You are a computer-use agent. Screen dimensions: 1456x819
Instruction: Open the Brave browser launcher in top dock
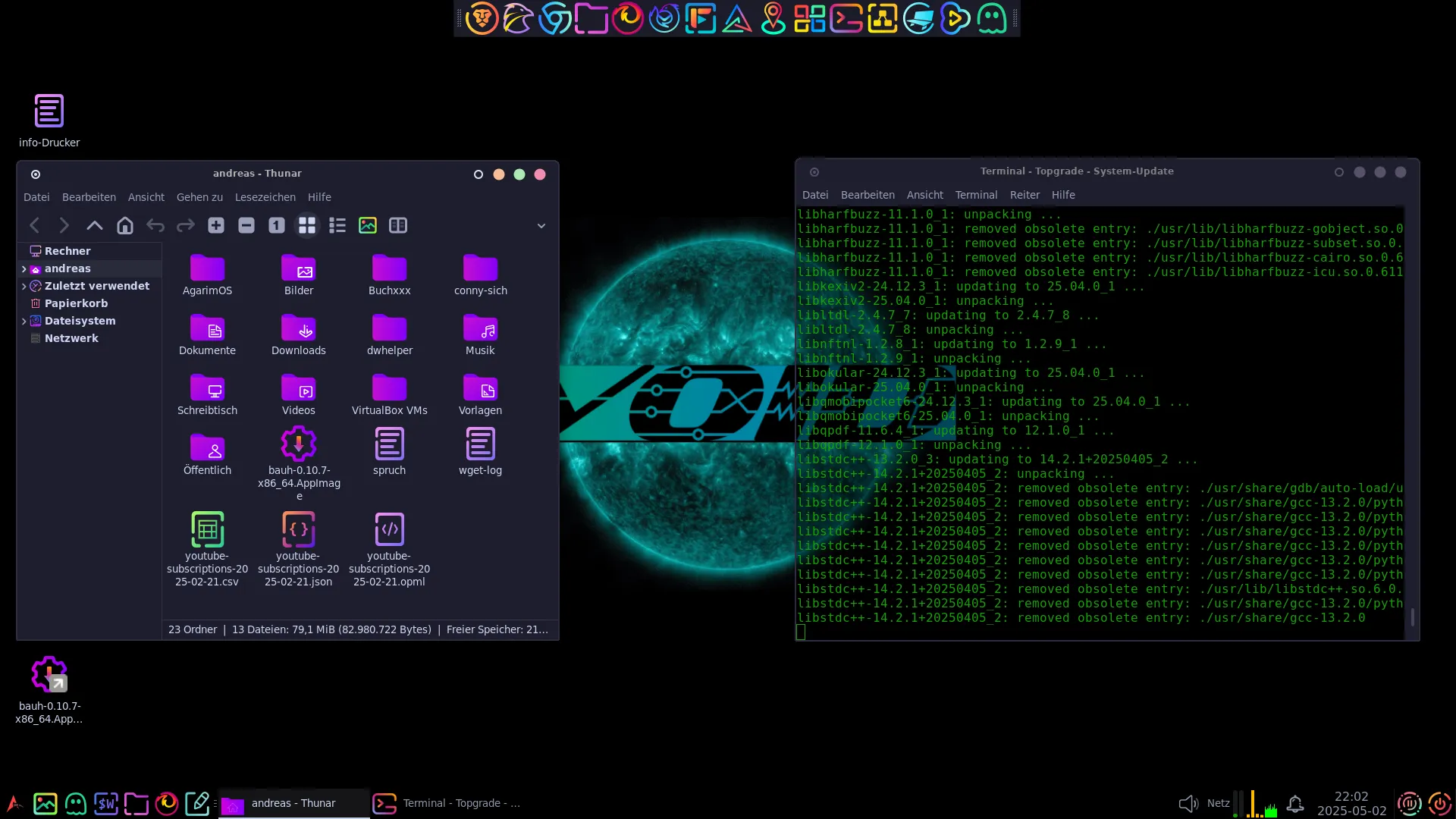(x=482, y=18)
